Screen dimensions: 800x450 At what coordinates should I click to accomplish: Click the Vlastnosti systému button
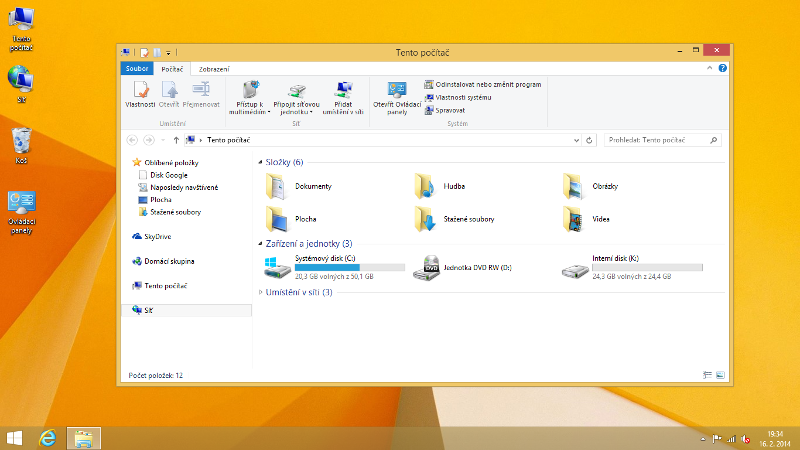[463, 97]
